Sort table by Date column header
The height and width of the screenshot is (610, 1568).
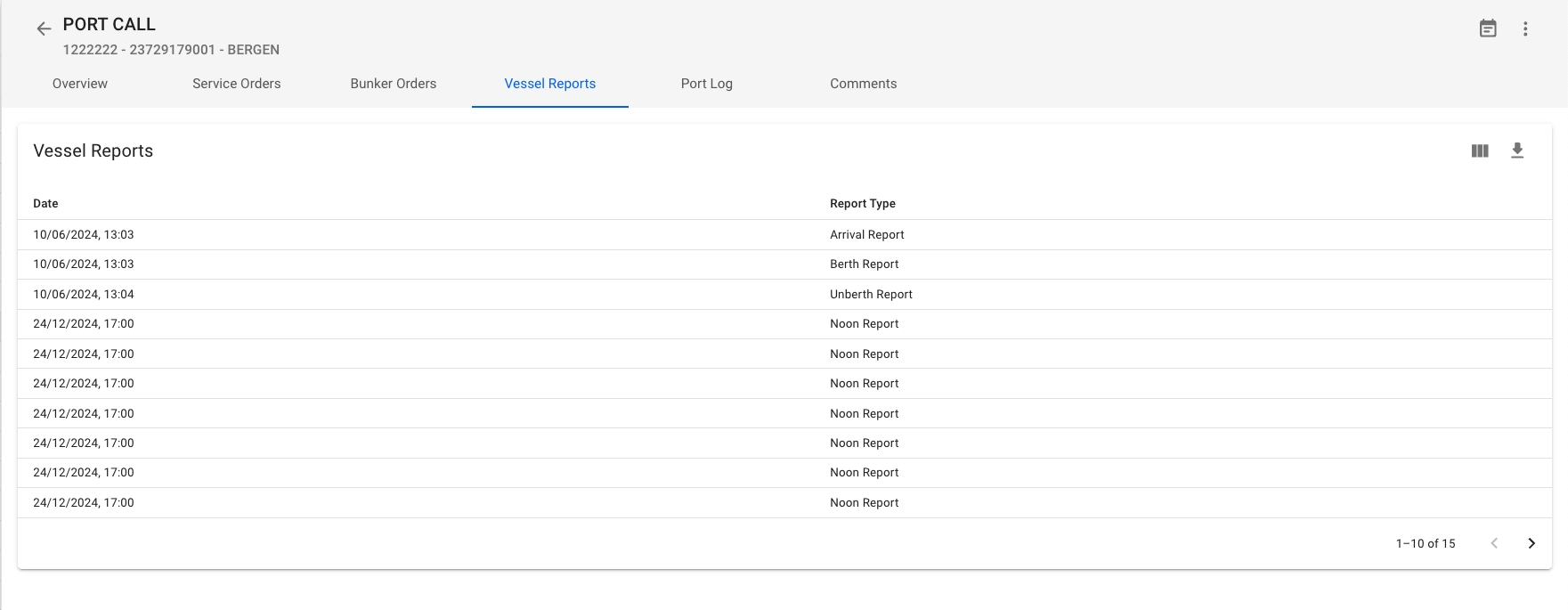point(45,204)
